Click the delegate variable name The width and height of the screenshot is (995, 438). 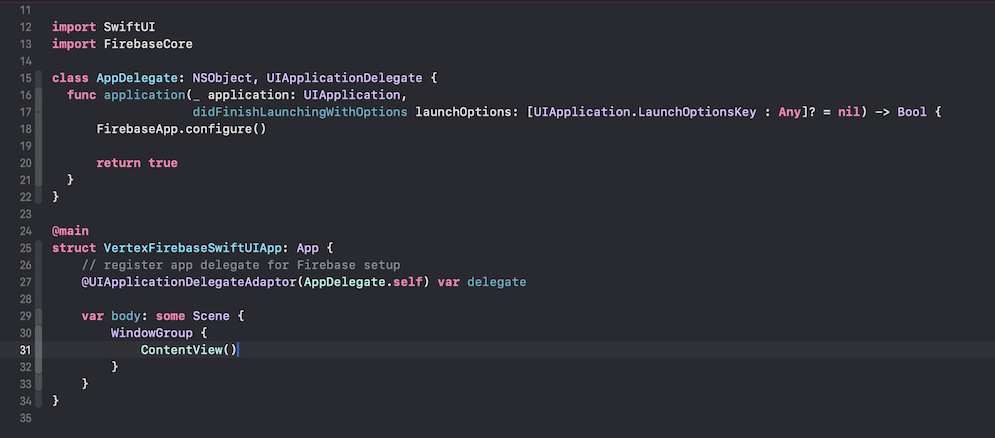click(x=496, y=282)
